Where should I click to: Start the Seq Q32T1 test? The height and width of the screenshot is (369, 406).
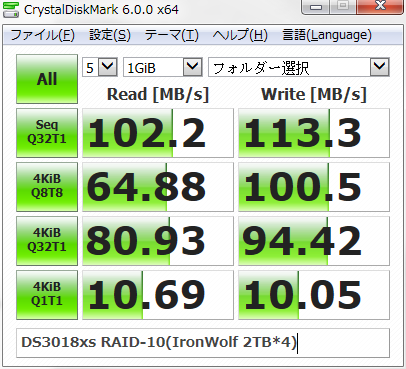[47, 133]
